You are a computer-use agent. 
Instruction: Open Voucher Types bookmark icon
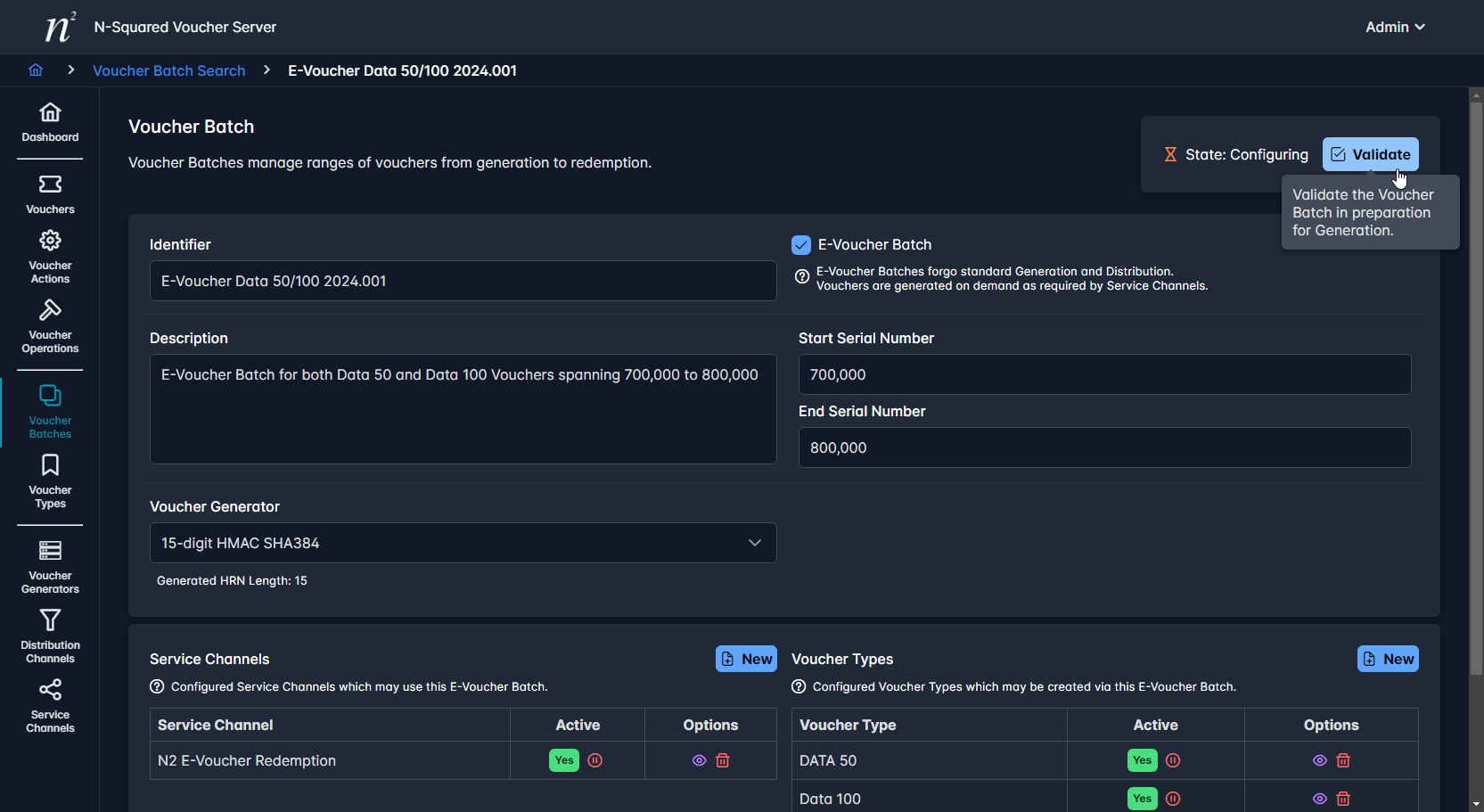(x=50, y=465)
